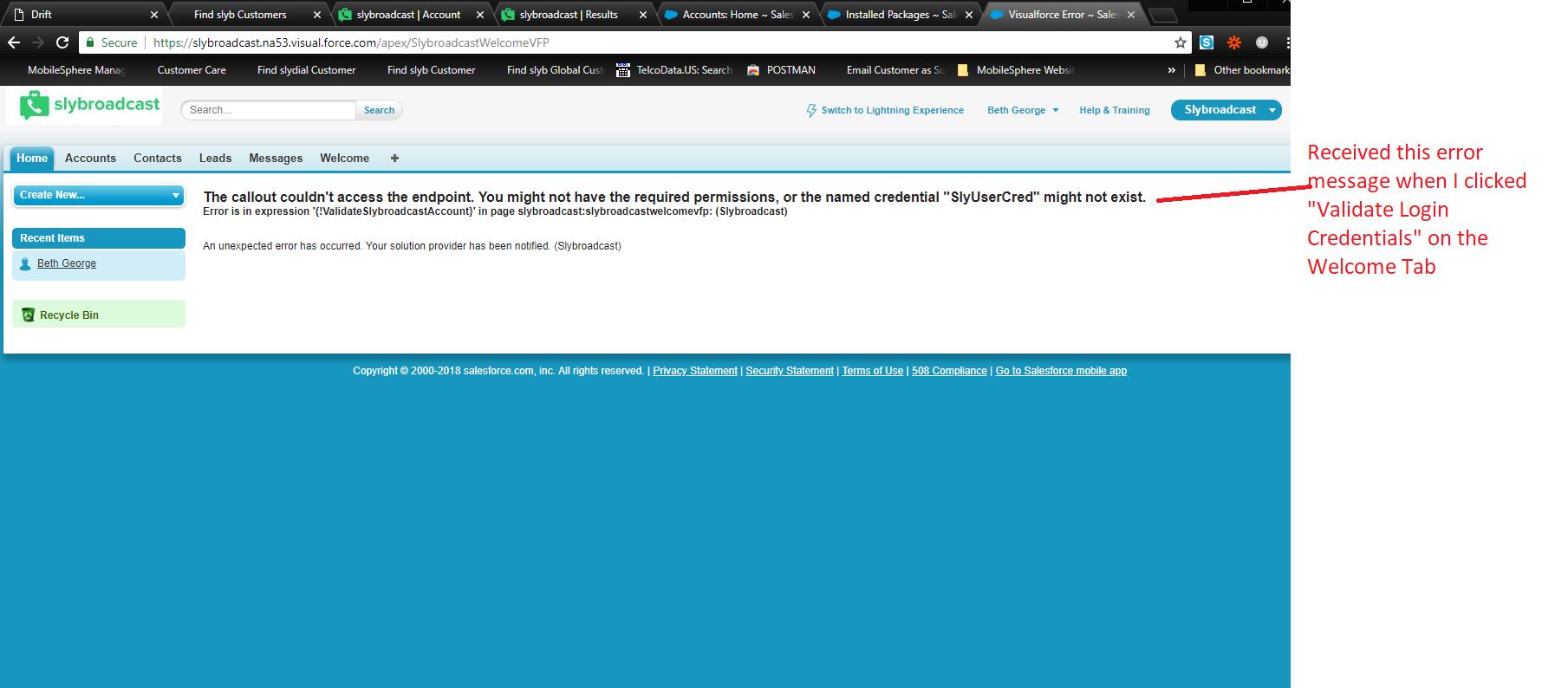Viewport: 1568px width, 688px height.
Task: Click the Skype extension icon
Action: pos(1207,42)
